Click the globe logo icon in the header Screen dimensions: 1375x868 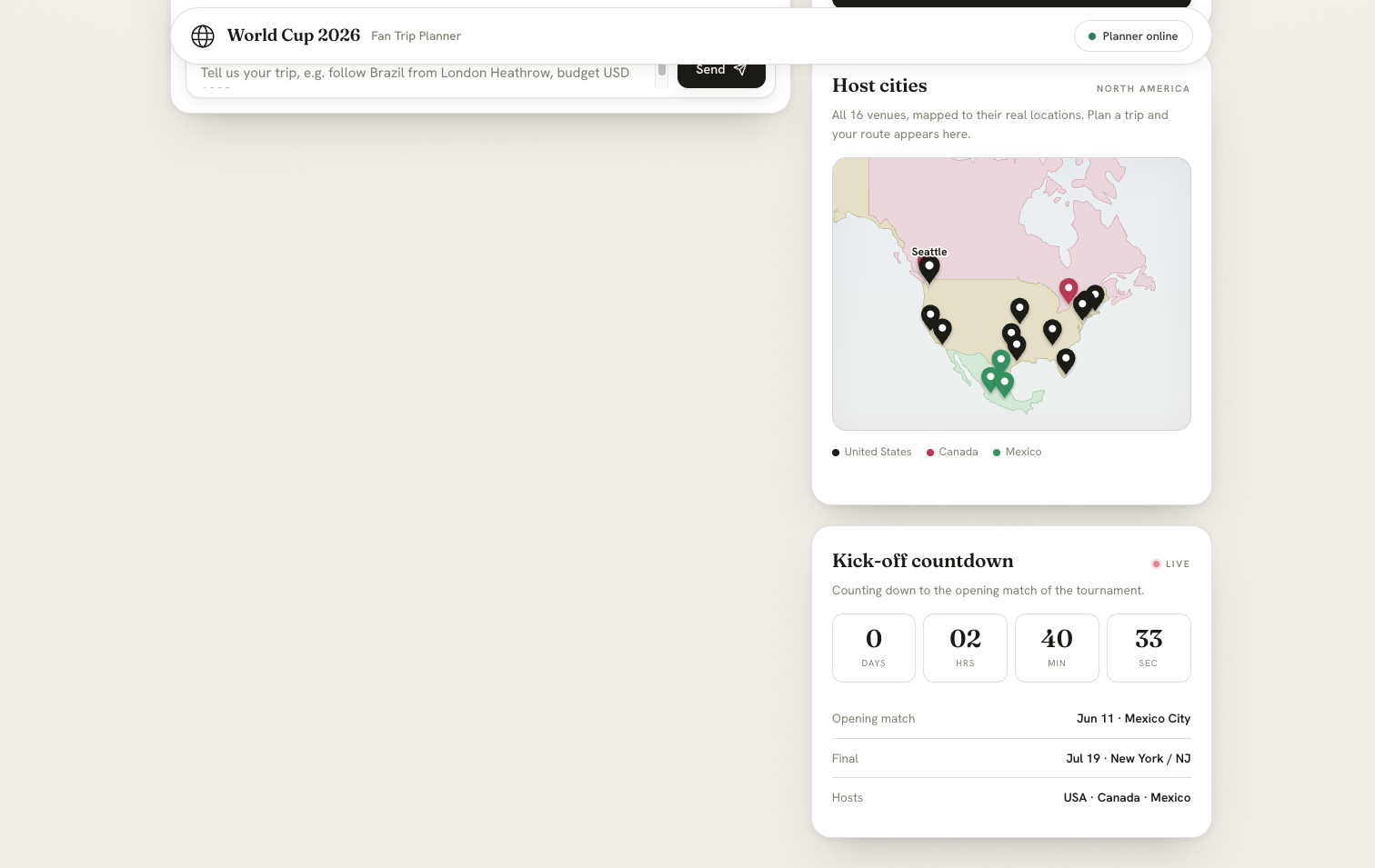(203, 36)
